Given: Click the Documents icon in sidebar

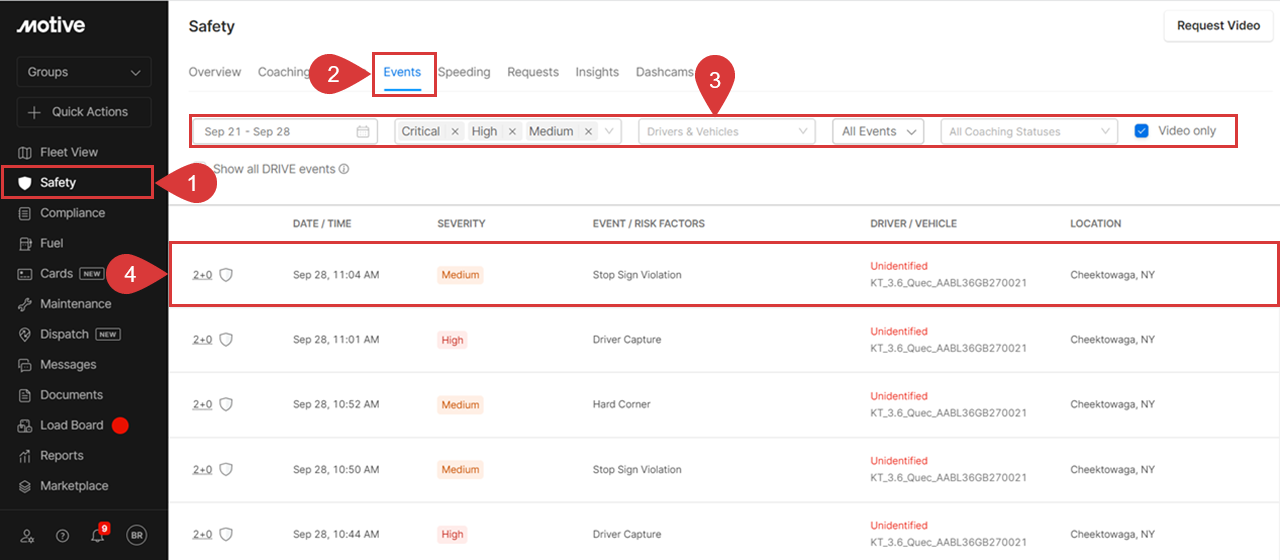Looking at the screenshot, I should coord(26,395).
